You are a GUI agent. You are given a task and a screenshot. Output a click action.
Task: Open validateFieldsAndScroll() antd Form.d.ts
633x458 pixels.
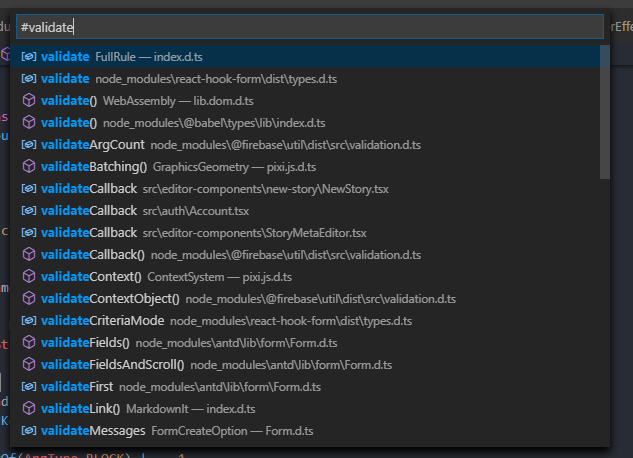305,364
